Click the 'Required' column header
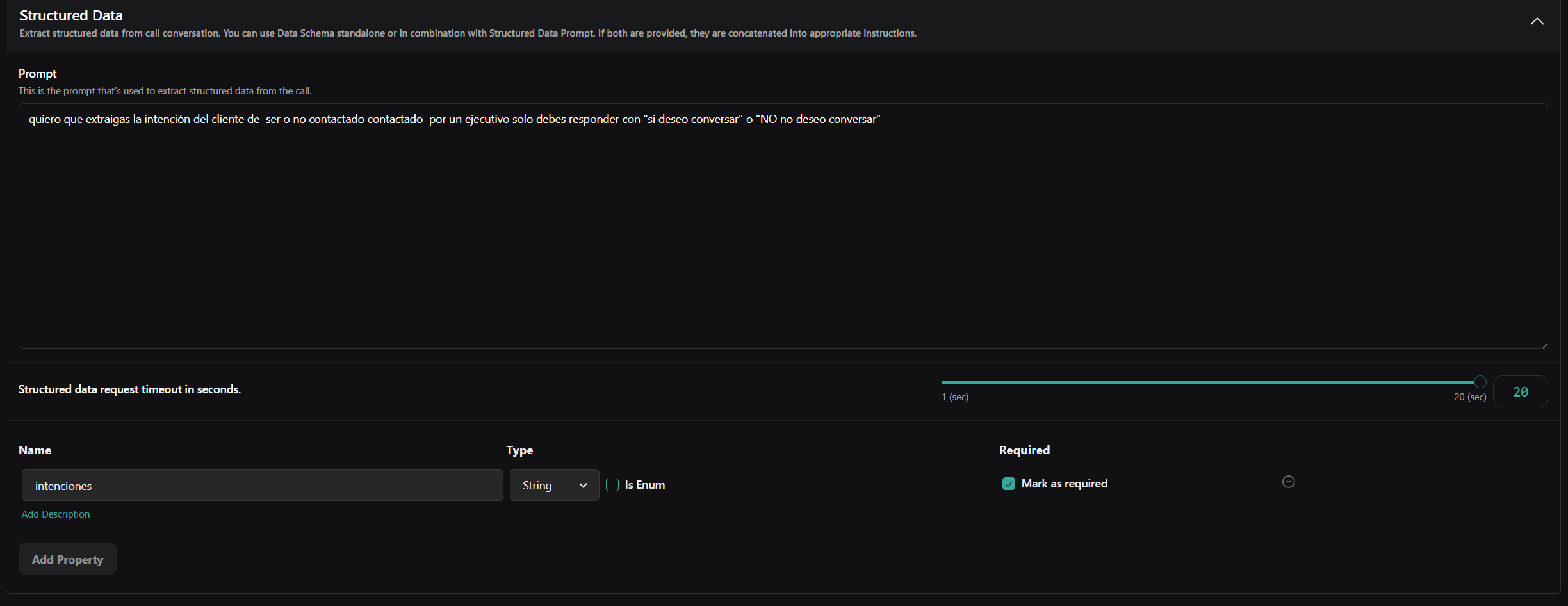 pos(1024,450)
